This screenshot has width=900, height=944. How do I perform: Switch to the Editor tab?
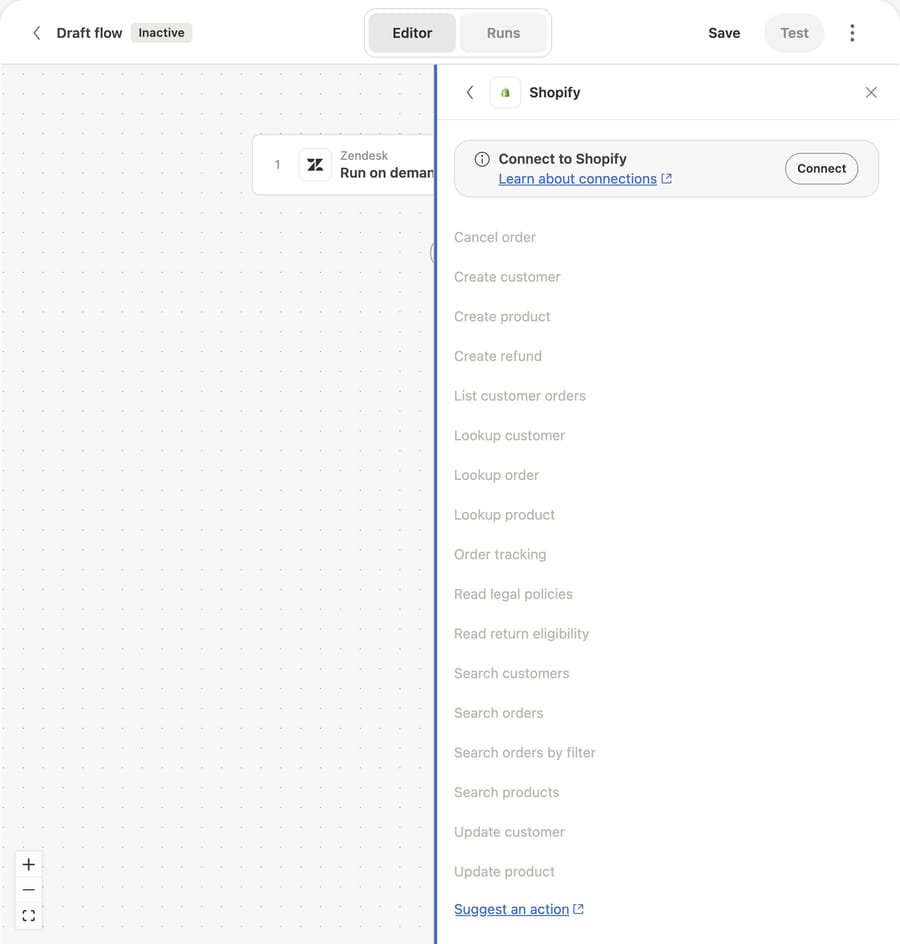pos(412,33)
